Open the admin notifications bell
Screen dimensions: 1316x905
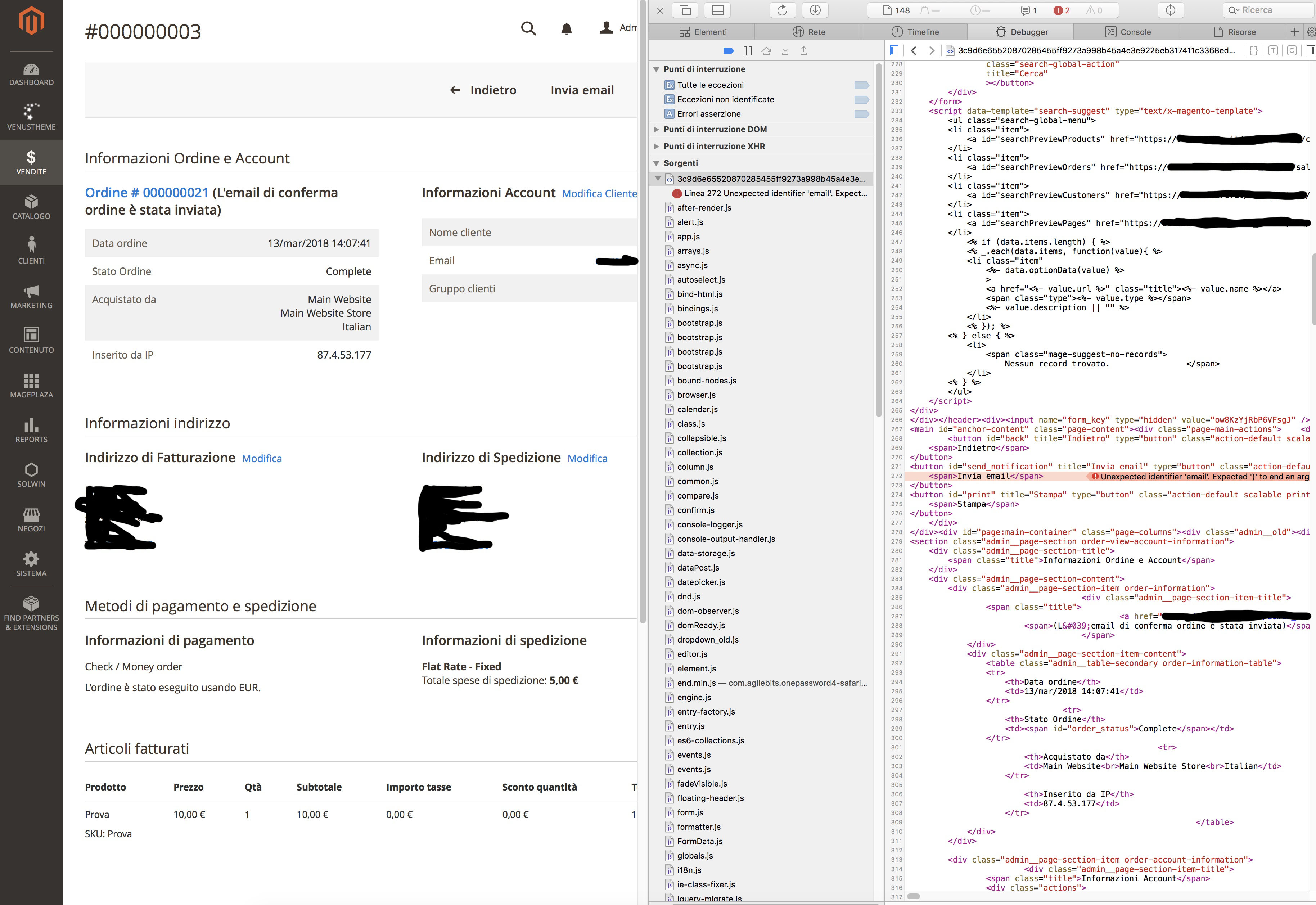click(x=566, y=29)
